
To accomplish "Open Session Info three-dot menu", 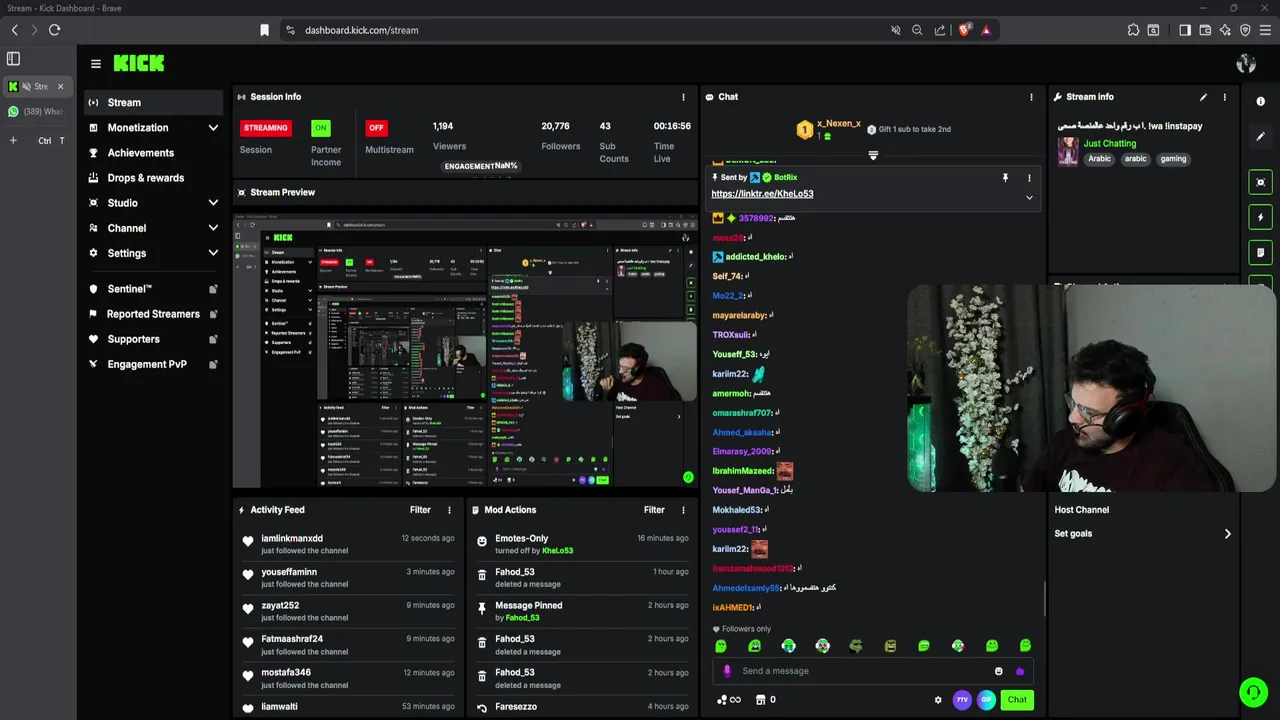I will [x=684, y=97].
